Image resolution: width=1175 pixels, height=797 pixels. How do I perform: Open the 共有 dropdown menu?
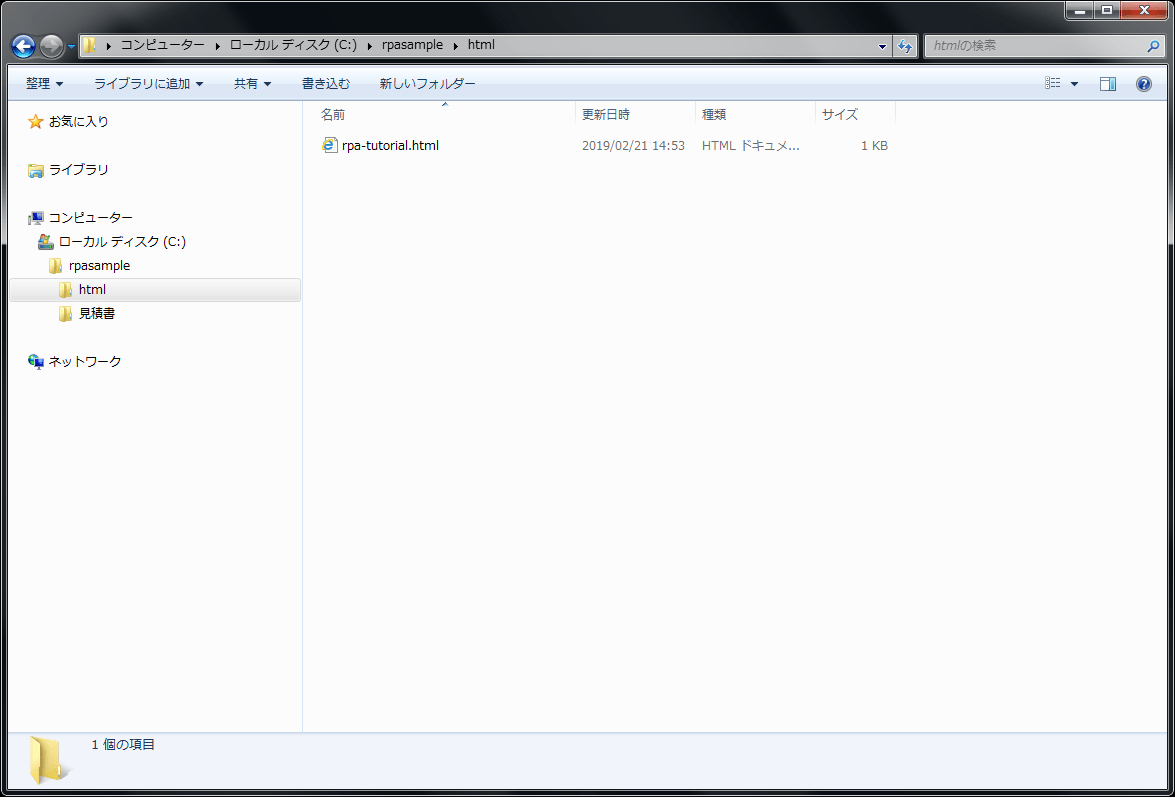pos(252,84)
